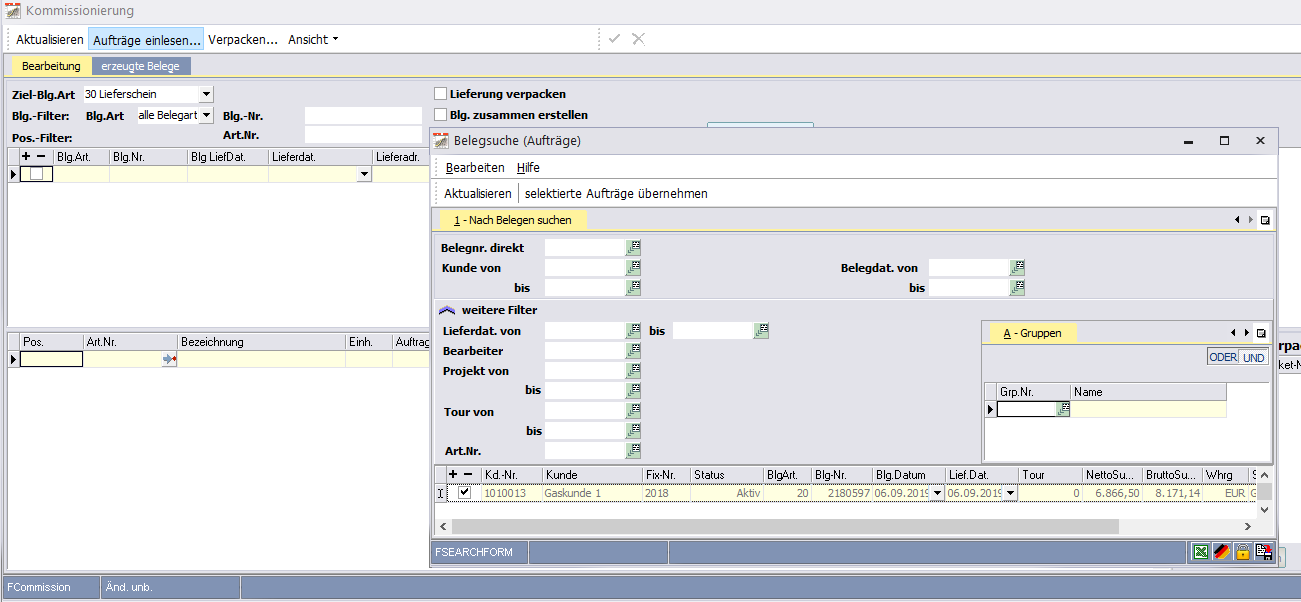
Task: Select the ODER group filter toggle
Action: click(1222, 357)
